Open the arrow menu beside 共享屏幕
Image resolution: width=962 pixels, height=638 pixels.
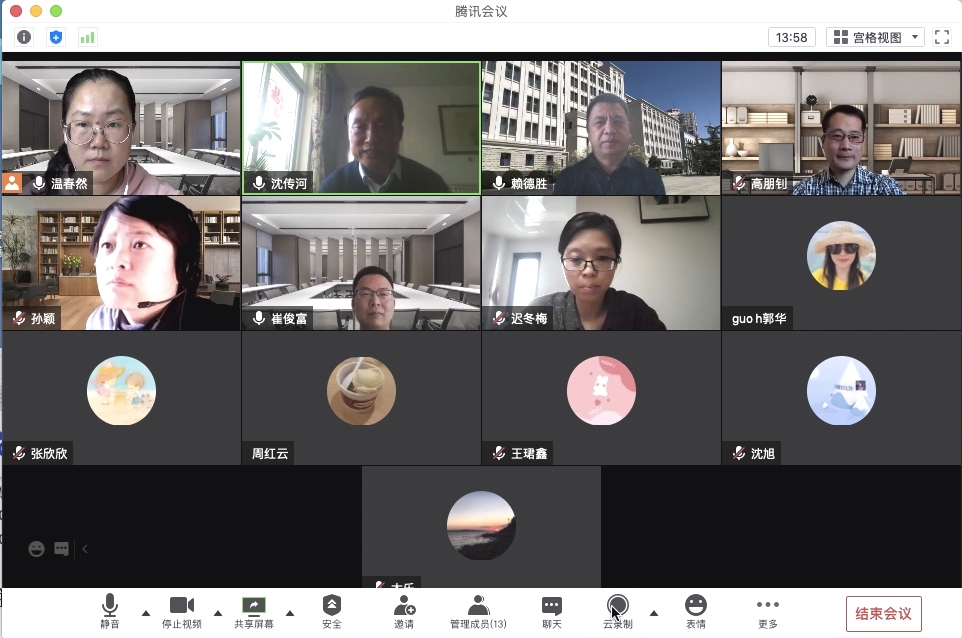pyautogui.click(x=290, y=613)
